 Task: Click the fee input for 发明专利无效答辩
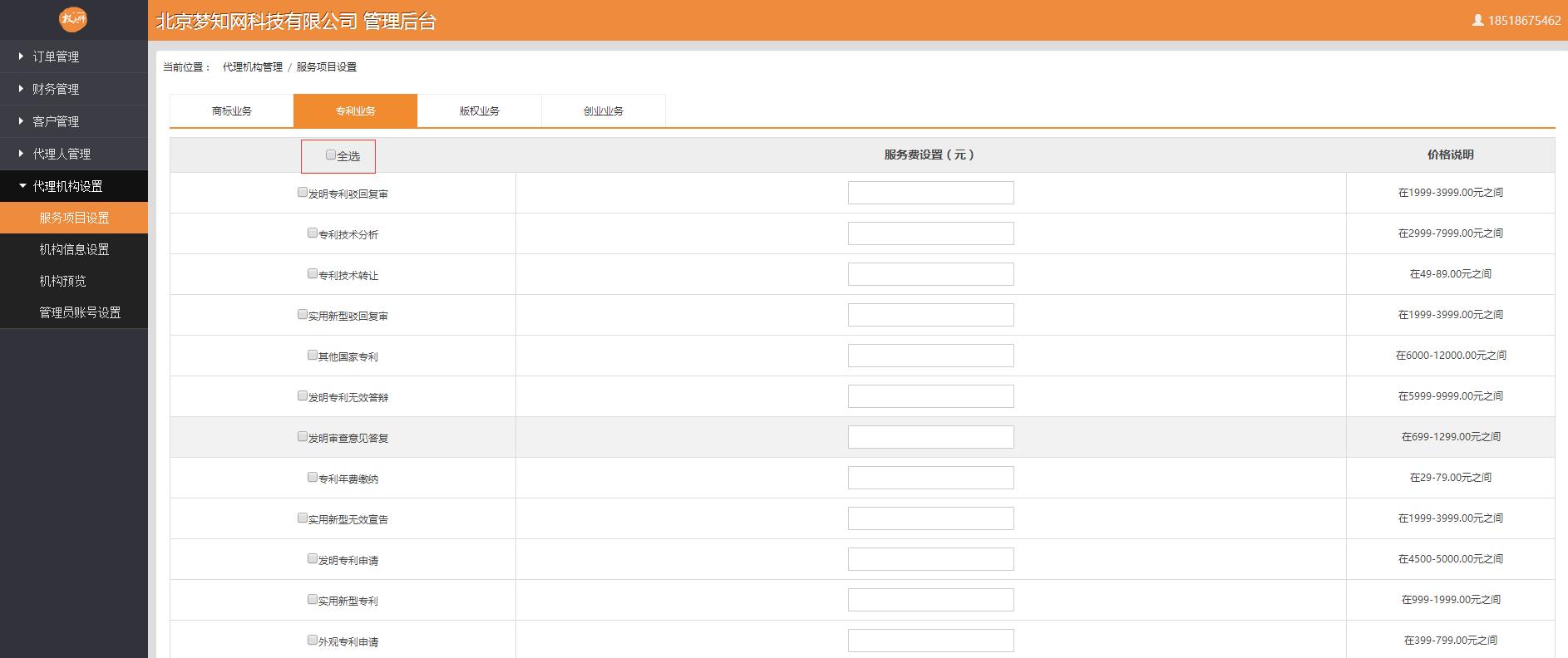pos(931,396)
